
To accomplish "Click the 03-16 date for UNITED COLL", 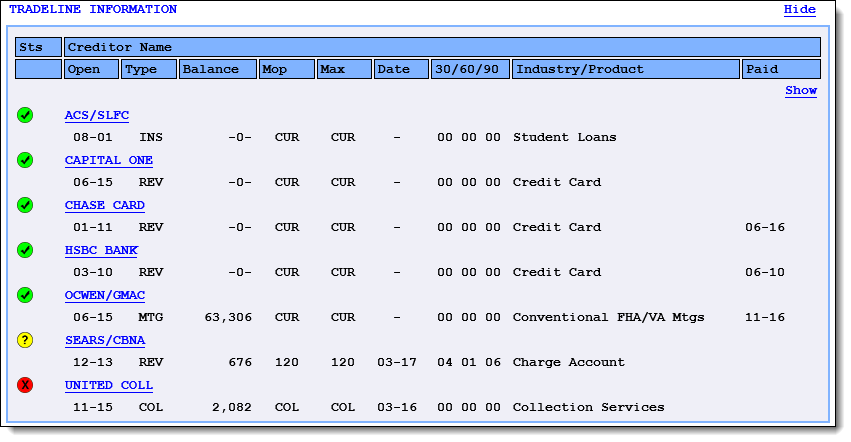I will pyautogui.click(x=397, y=408).
